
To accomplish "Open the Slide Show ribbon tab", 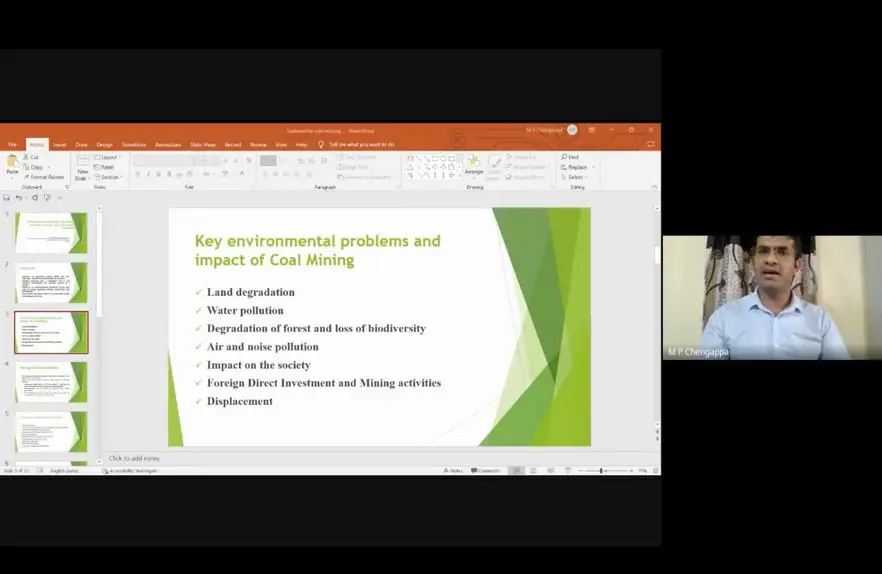I will [203, 144].
